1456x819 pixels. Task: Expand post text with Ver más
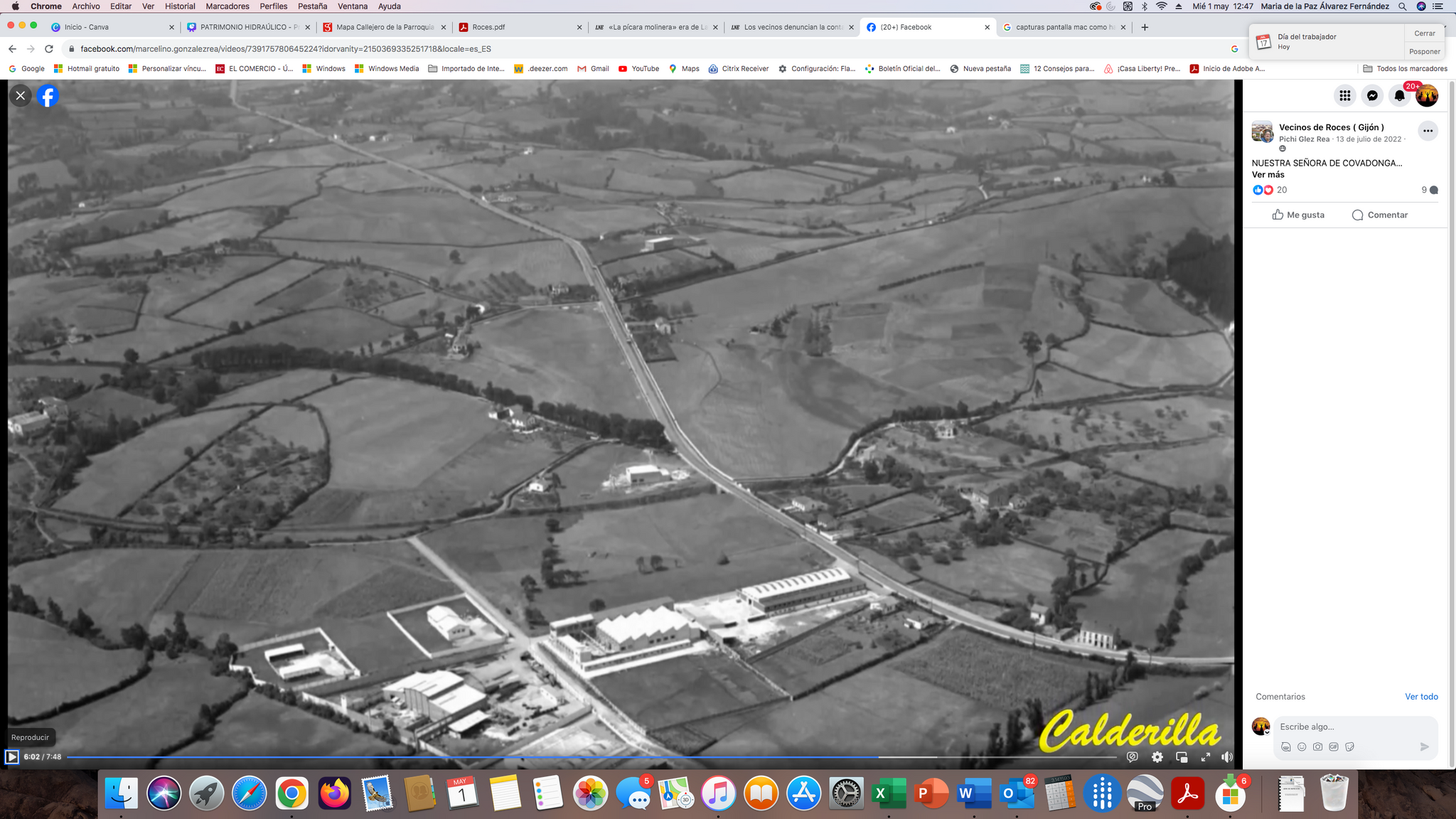point(1268,175)
